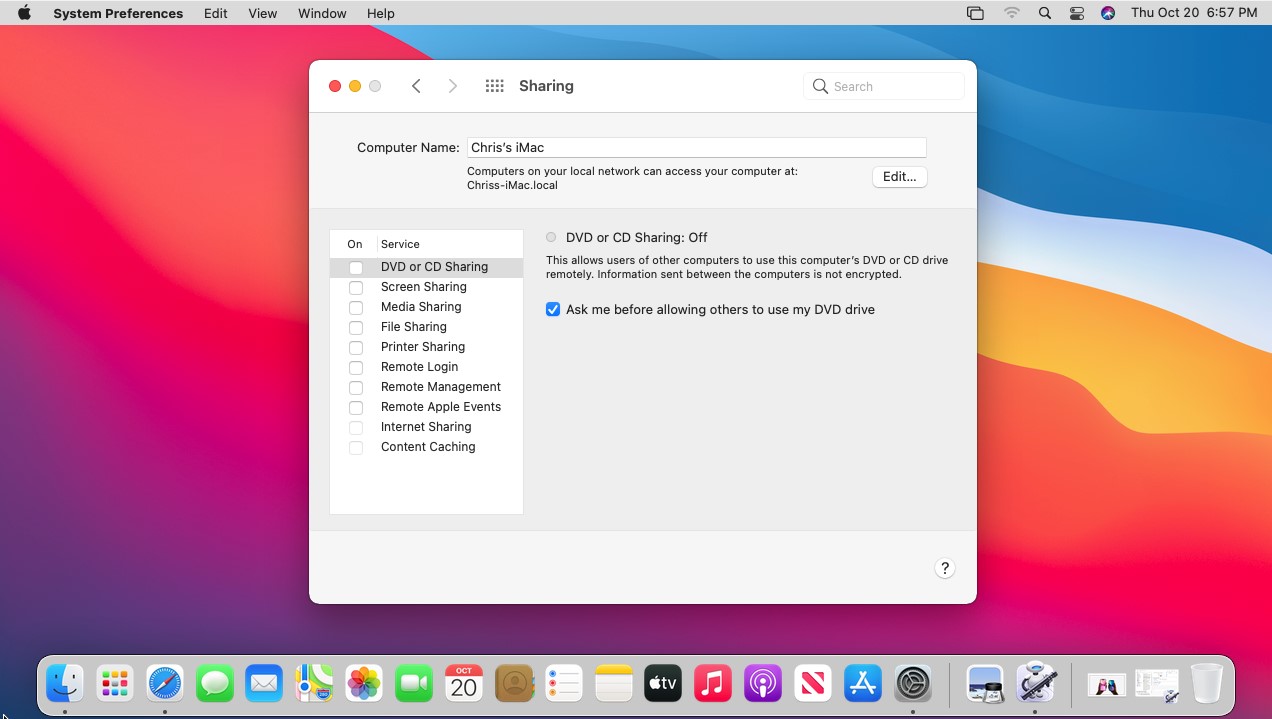Open Spotlight search in the menu bar
This screenshot has width=1272, height=719.
click(1044, 13)
